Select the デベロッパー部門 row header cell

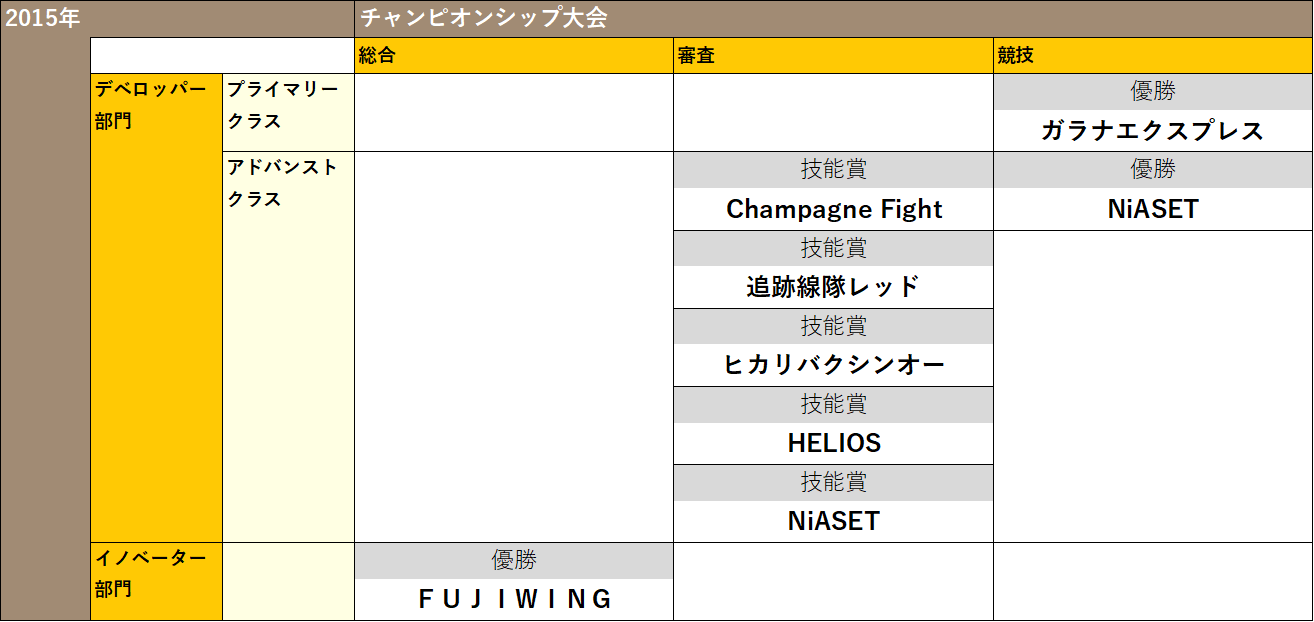click(156, 105)
